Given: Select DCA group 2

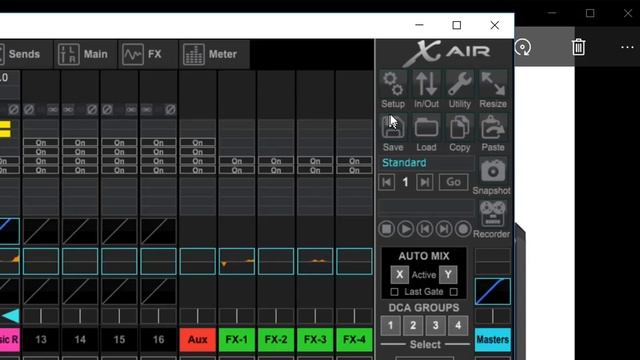Looking at the screenshot, I should point(413,325).
